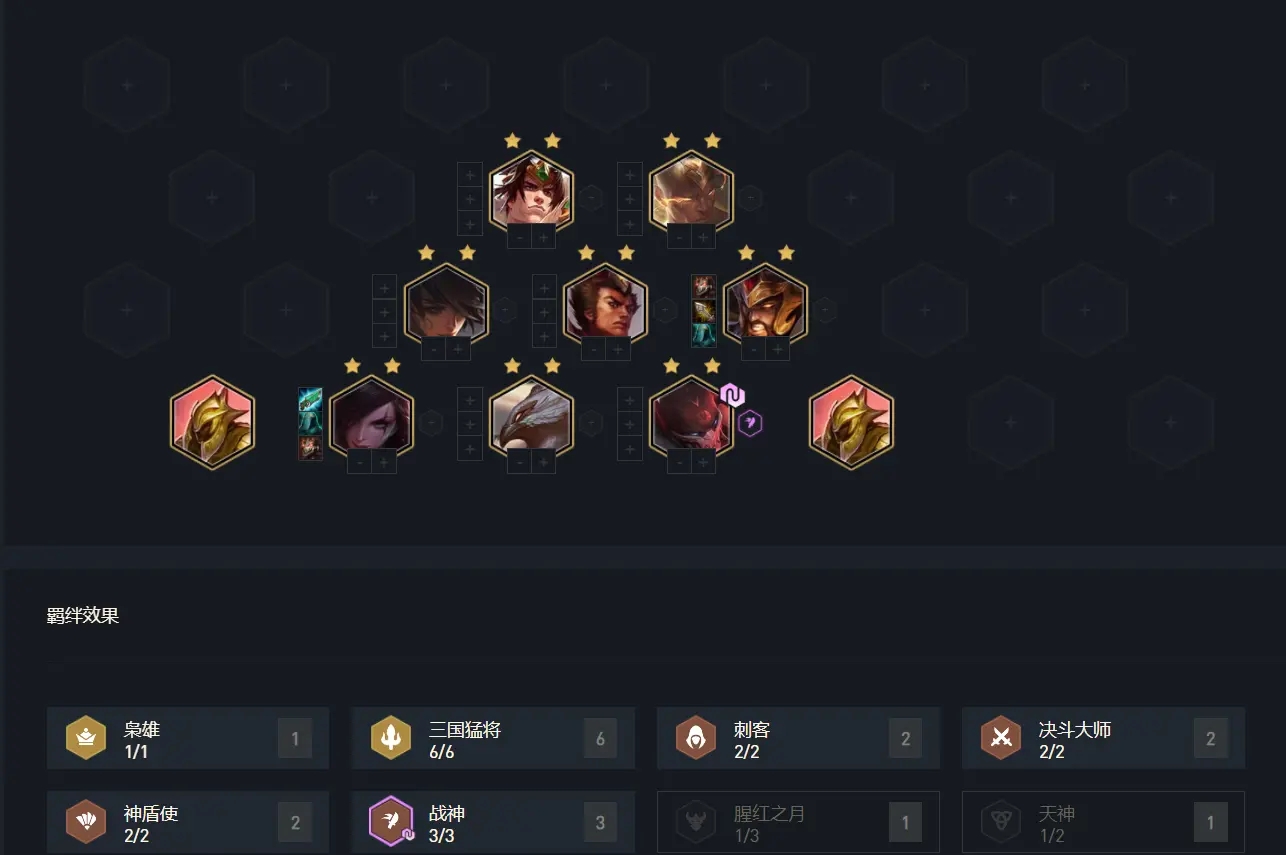Click the 枭雄 crown trait icon
This screenshot has height=855, width=1286.
(86, 739)
